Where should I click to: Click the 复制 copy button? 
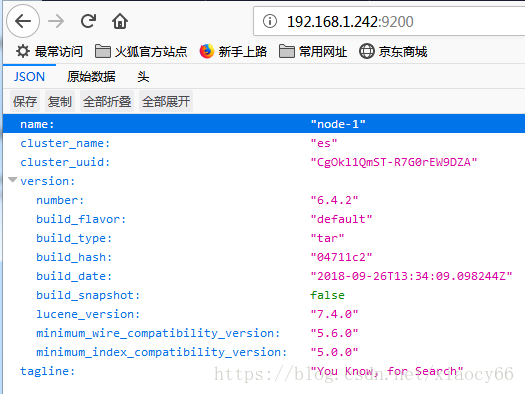(60, 101)
